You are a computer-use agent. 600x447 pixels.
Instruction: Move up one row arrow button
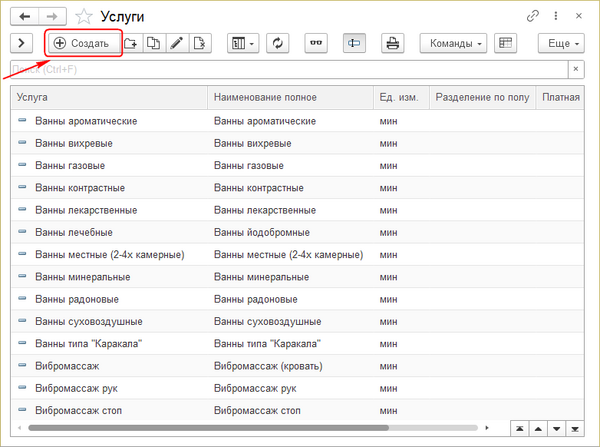(538, 429)
